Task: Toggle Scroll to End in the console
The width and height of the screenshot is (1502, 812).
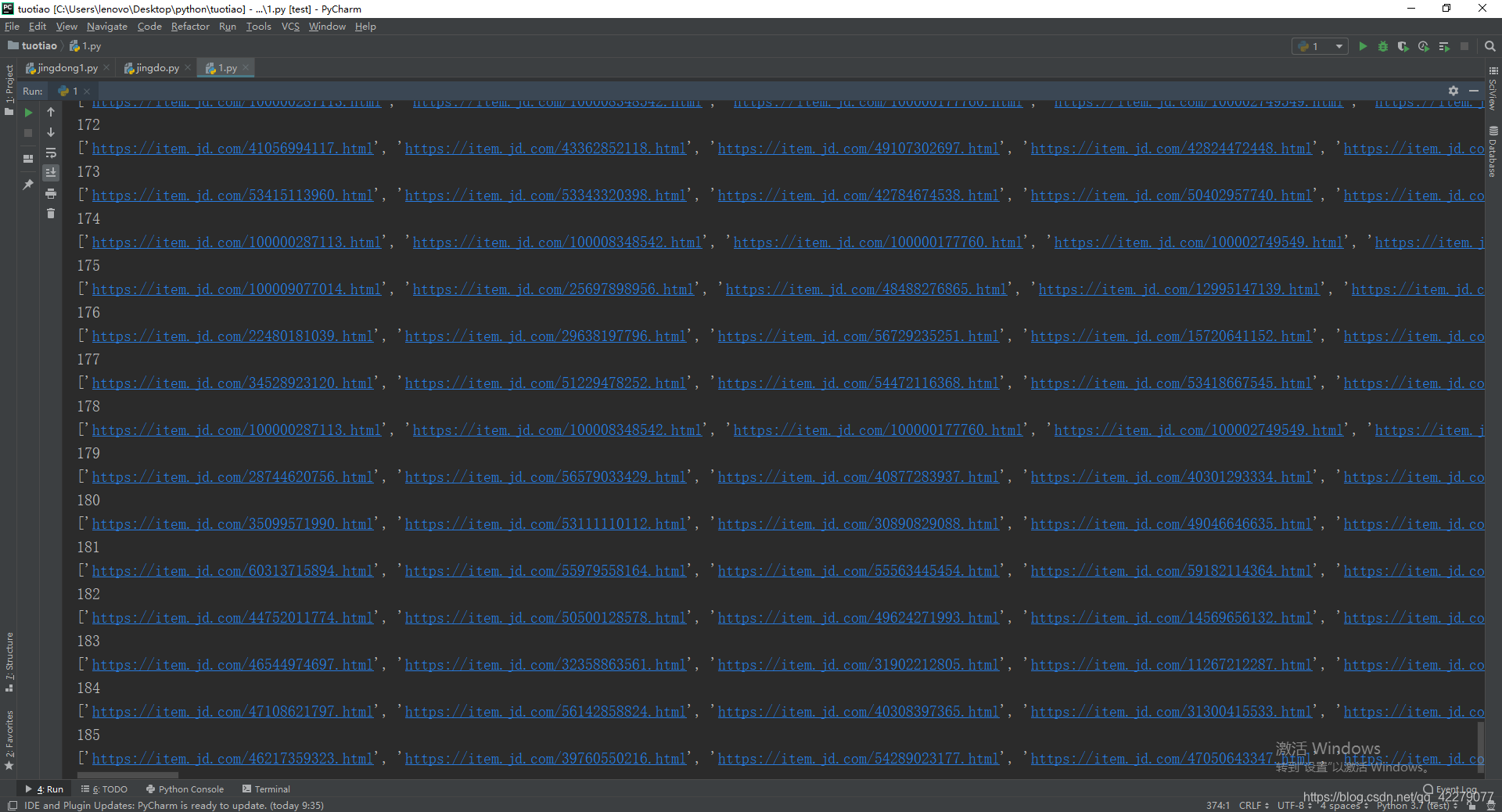Action: coord(51,173)
